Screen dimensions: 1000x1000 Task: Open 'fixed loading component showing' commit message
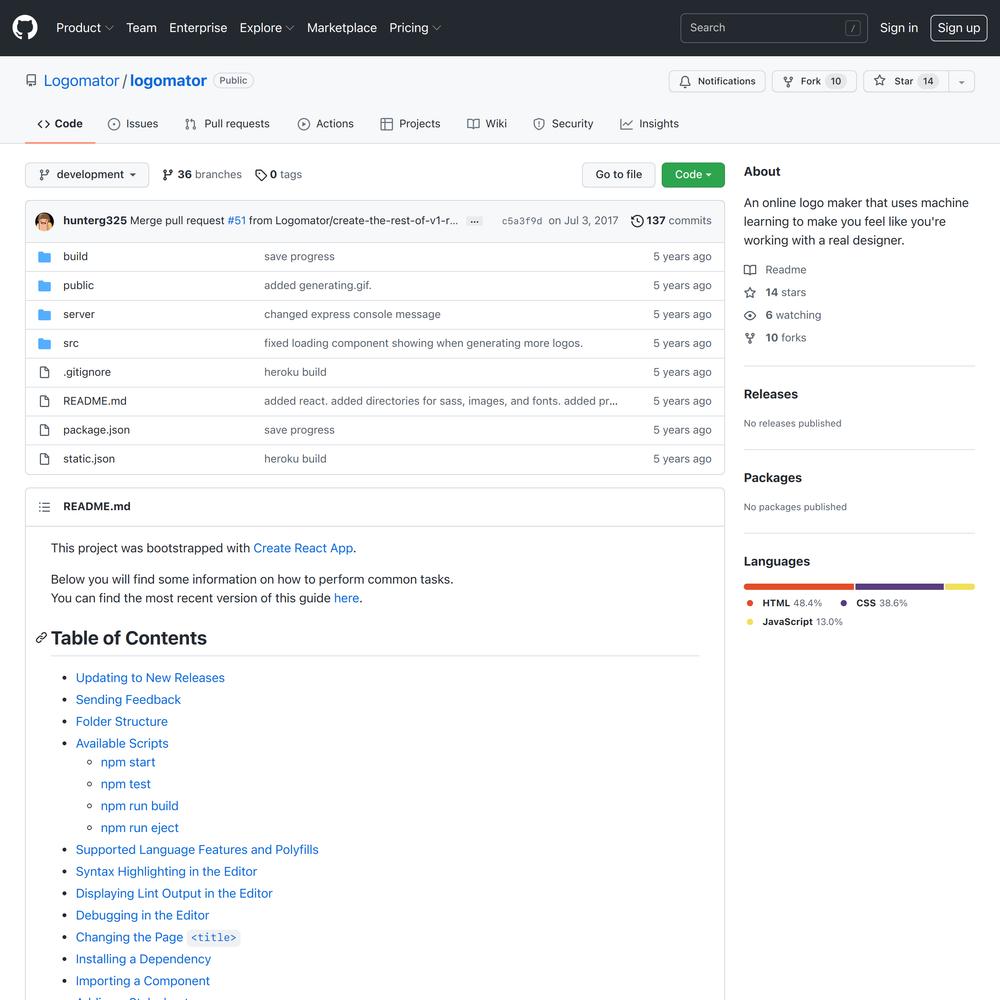(423, 343)
